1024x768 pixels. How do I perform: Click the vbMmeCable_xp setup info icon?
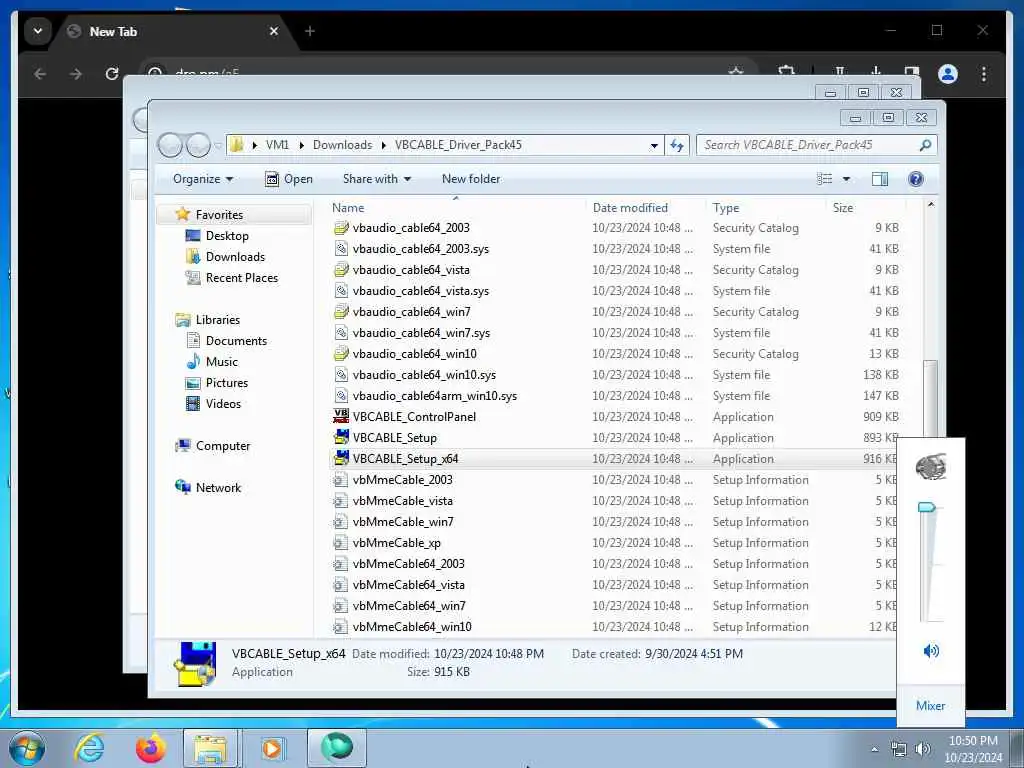pos(341,543)
